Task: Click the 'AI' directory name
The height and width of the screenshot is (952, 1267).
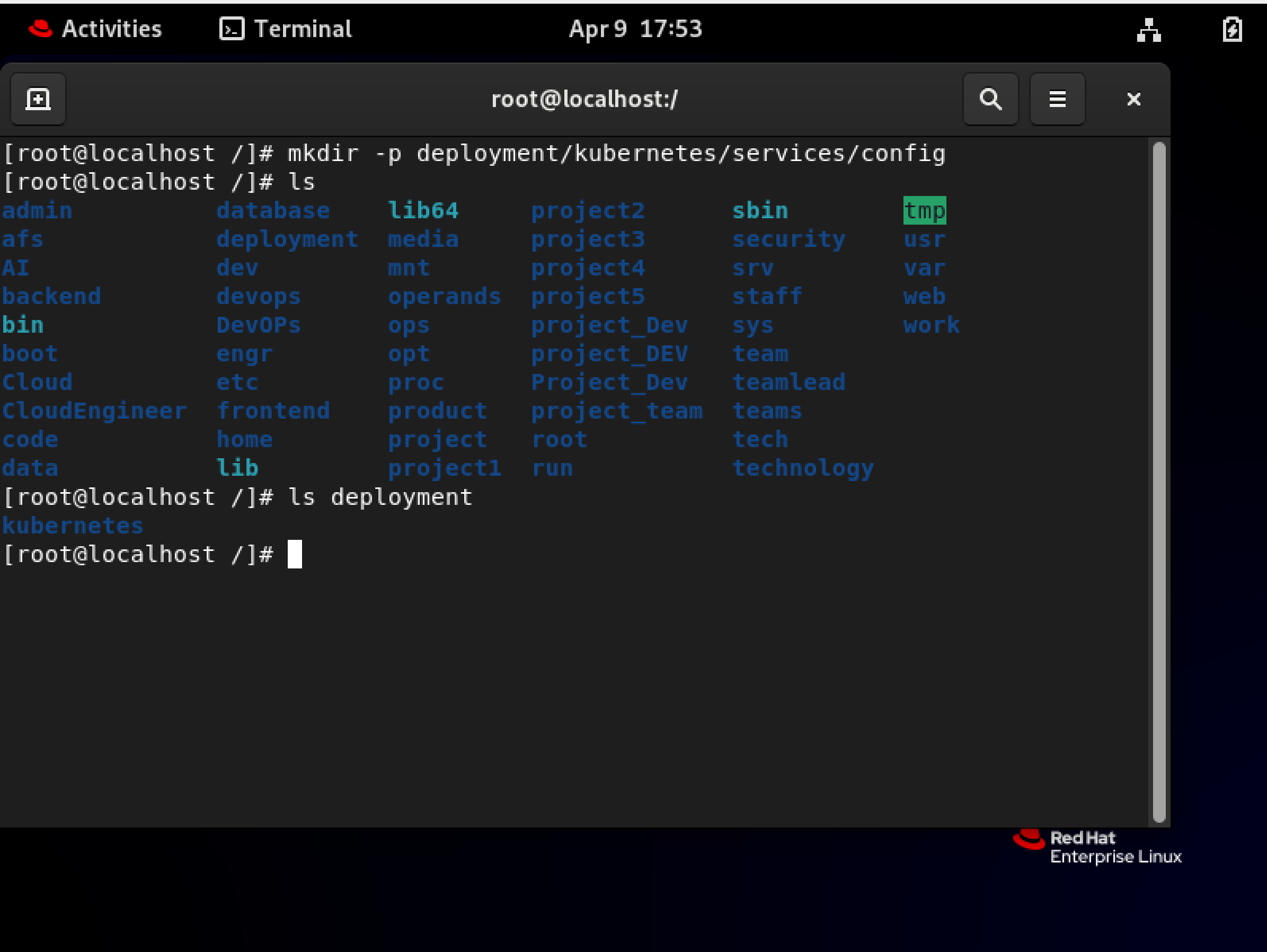Action: tap(15, 268)
